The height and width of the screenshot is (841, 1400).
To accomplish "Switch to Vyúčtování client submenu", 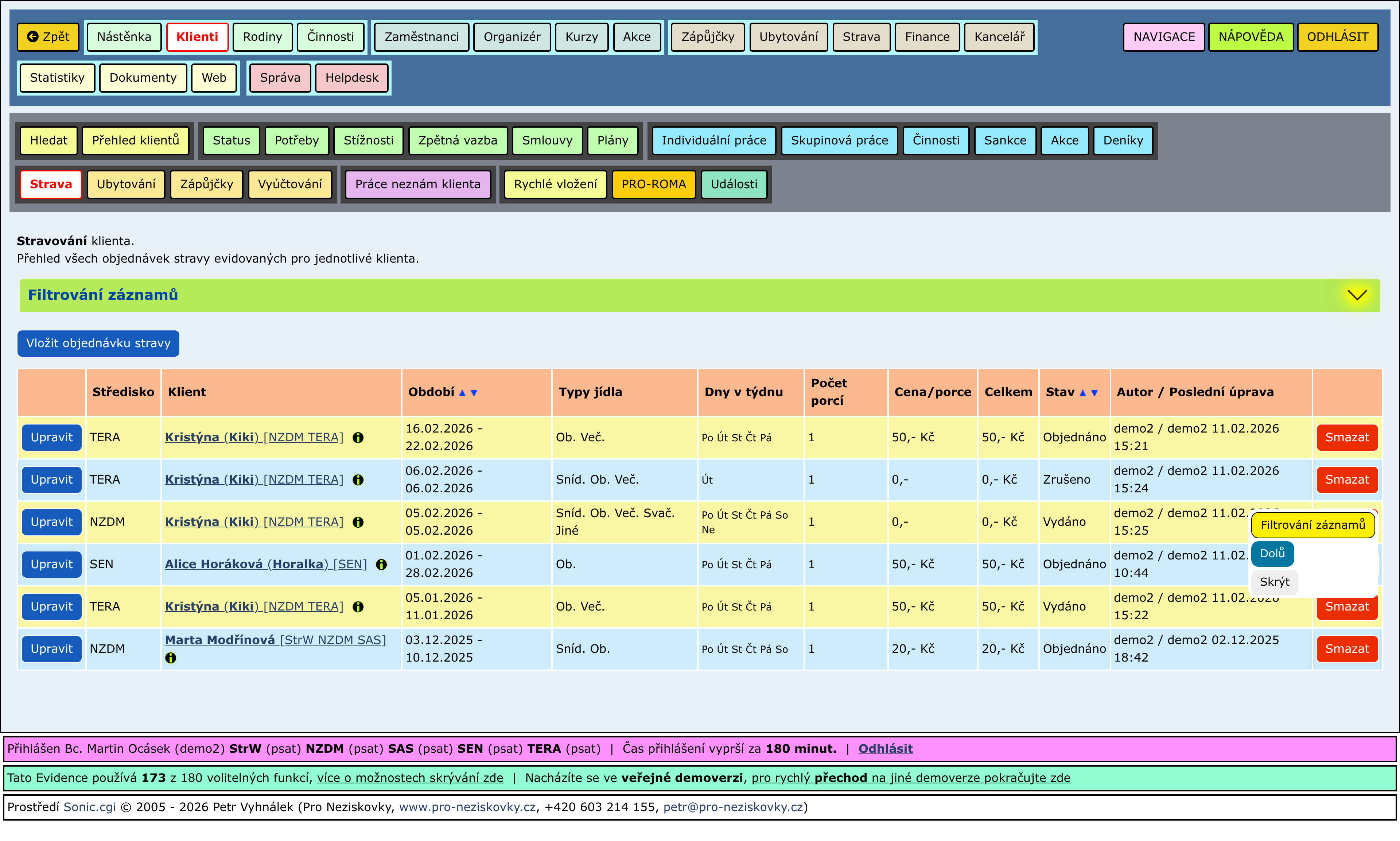I will pos(289,184).
